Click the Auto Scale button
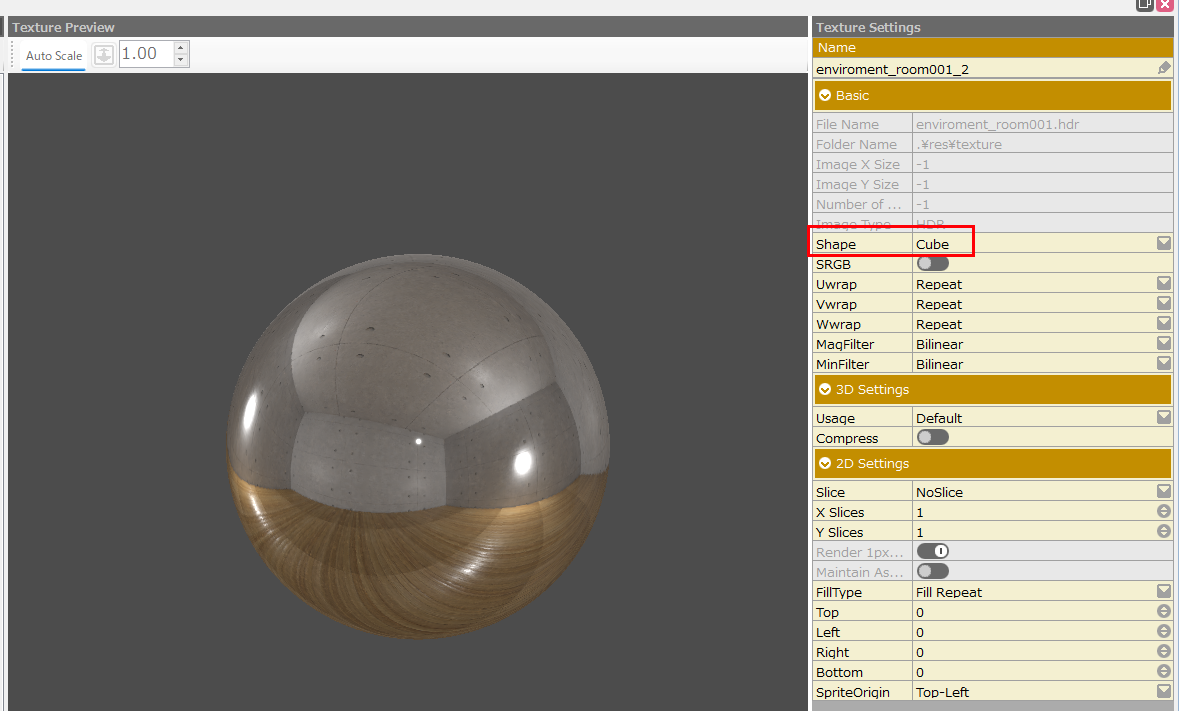The image size is (1179, 711). point(54,56)
